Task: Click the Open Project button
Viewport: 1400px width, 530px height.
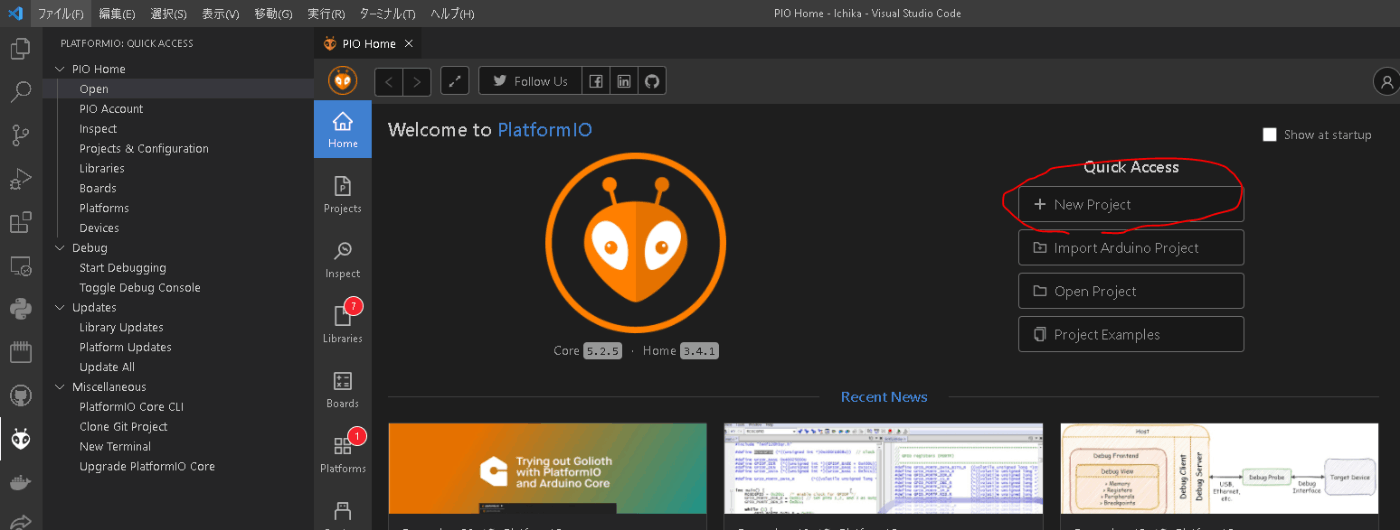Action: tap(1131, 291)
